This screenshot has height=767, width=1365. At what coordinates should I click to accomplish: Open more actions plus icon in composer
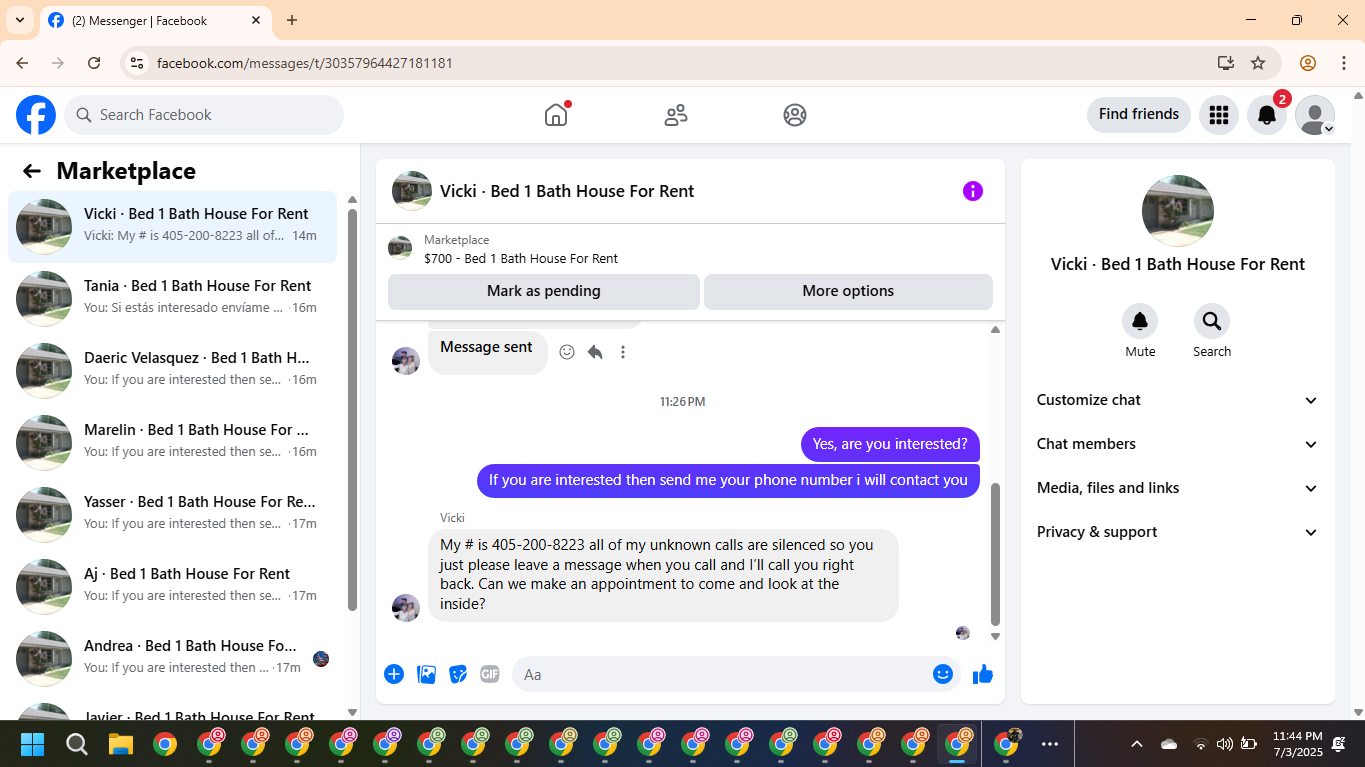[x=394, y=674]
